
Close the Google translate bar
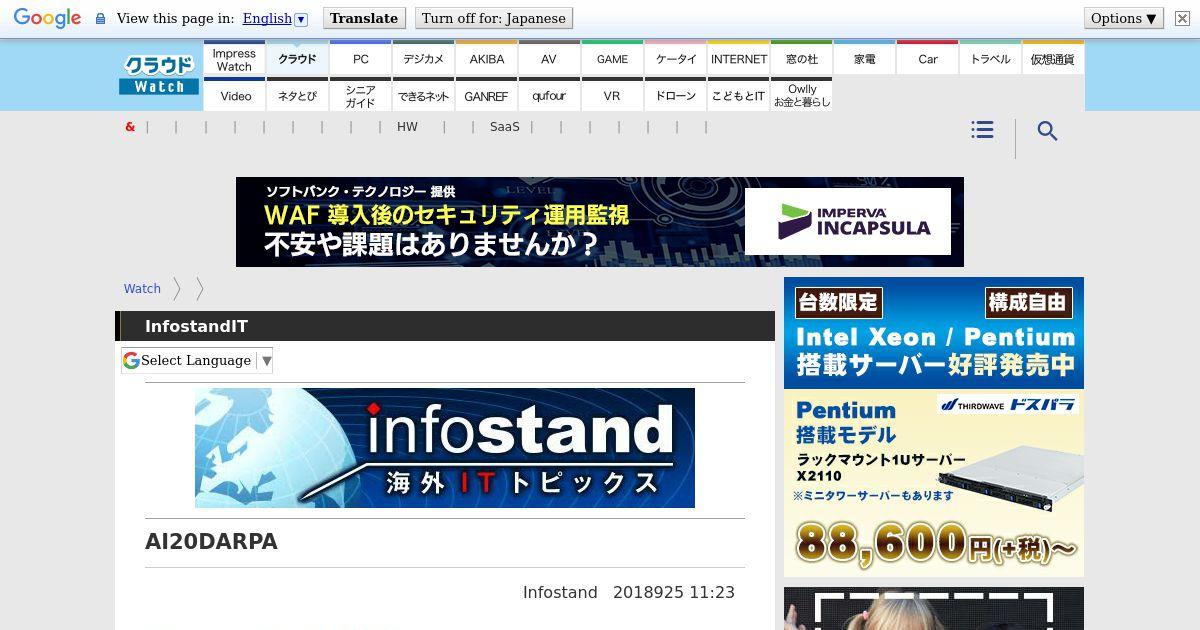pyautogui.click(x=1181, y=18)
